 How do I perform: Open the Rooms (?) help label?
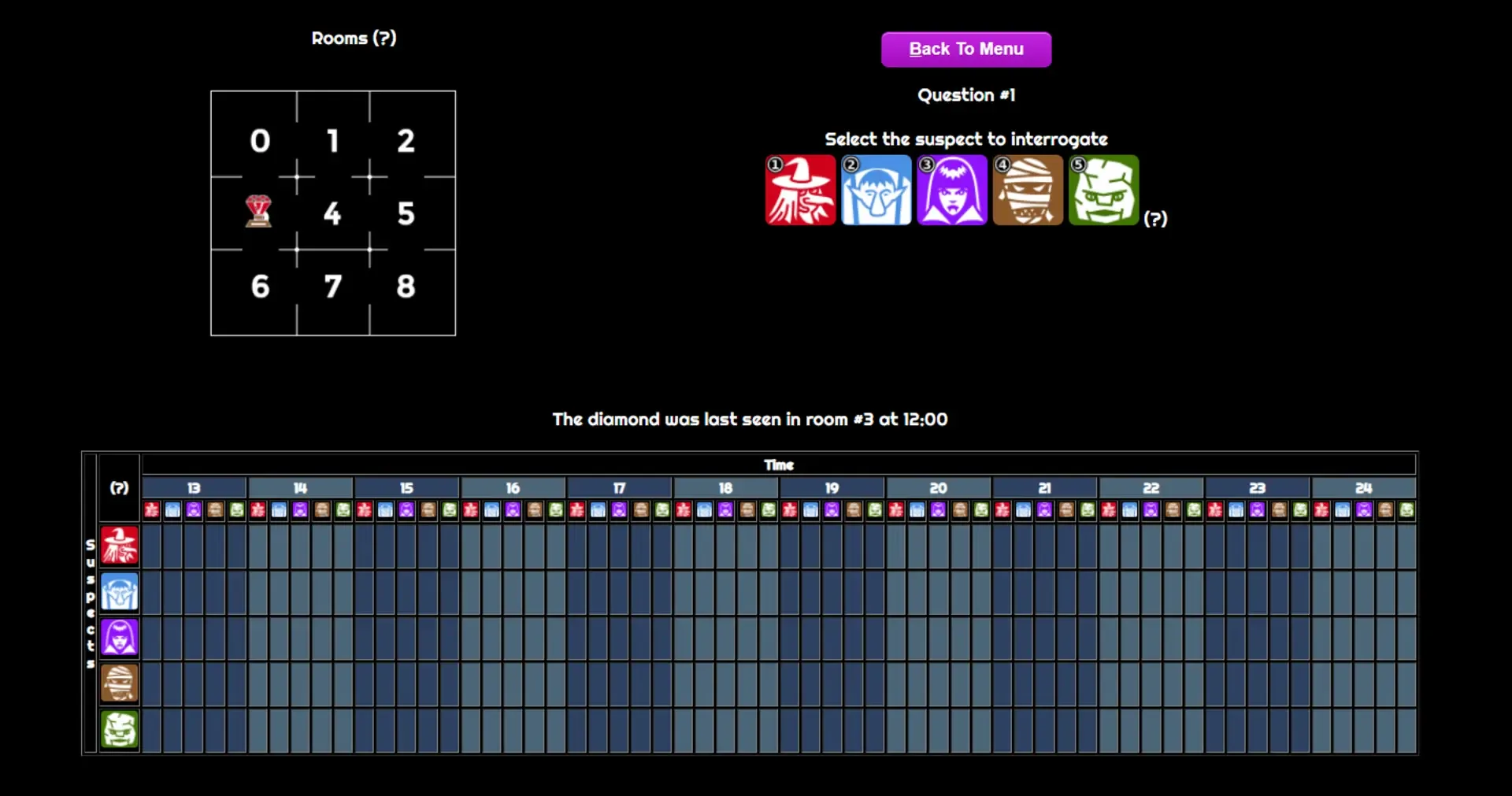pos(354,38)
